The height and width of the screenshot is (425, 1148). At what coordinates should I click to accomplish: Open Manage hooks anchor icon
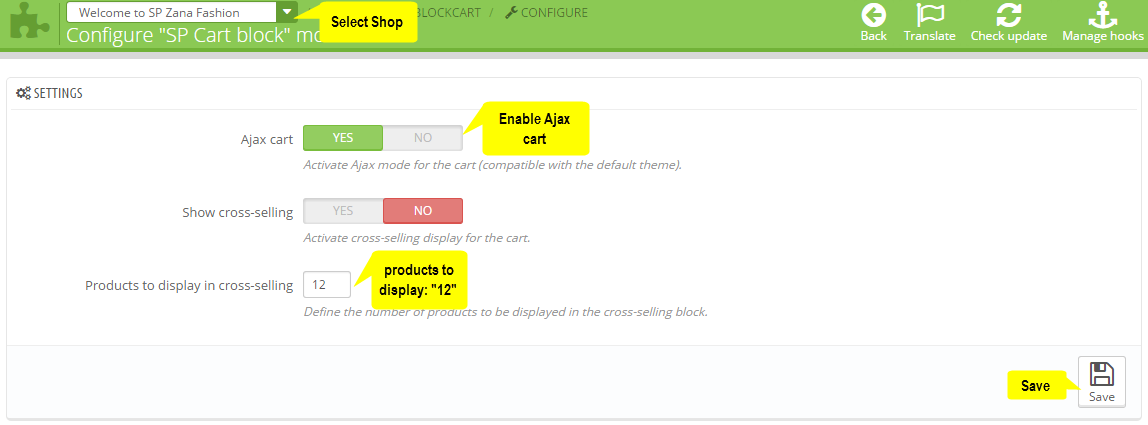point(1103,15)
